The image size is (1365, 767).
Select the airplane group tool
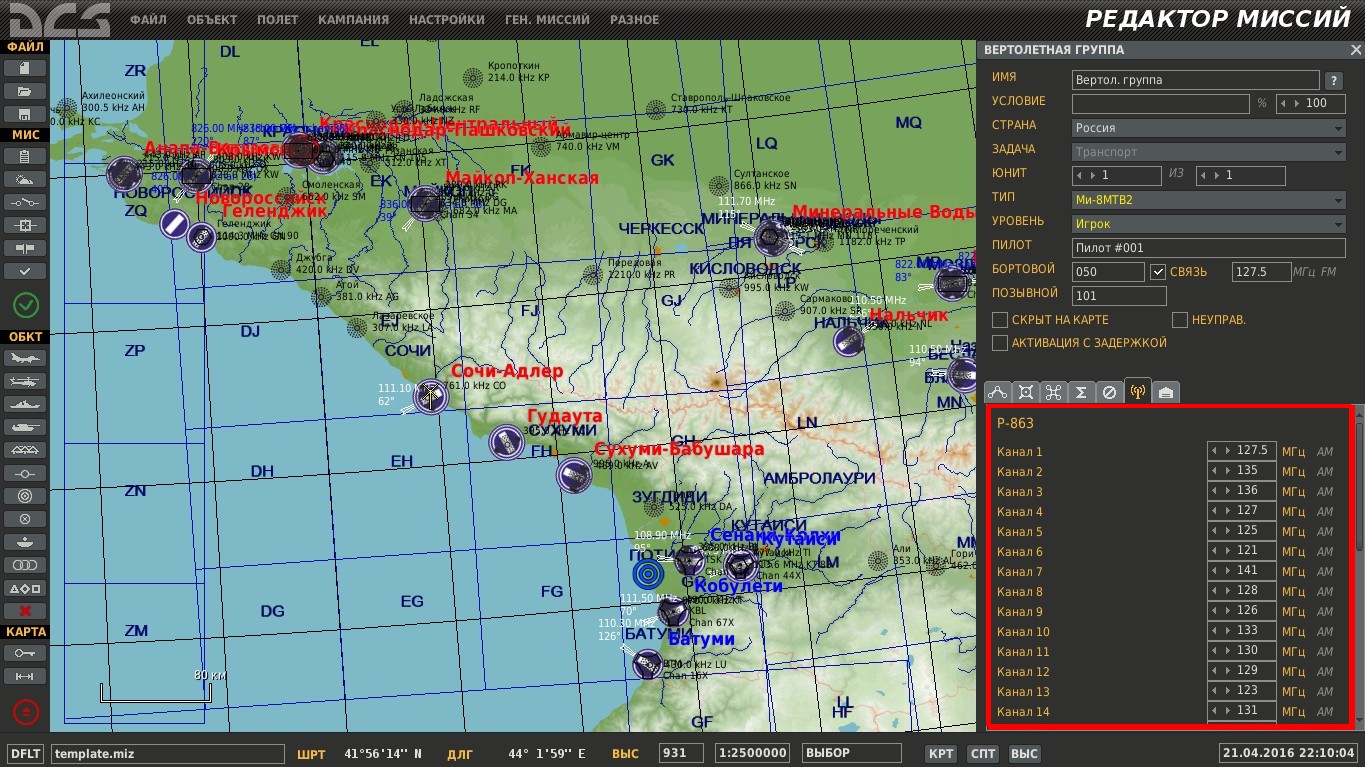[x=25, y=358]
